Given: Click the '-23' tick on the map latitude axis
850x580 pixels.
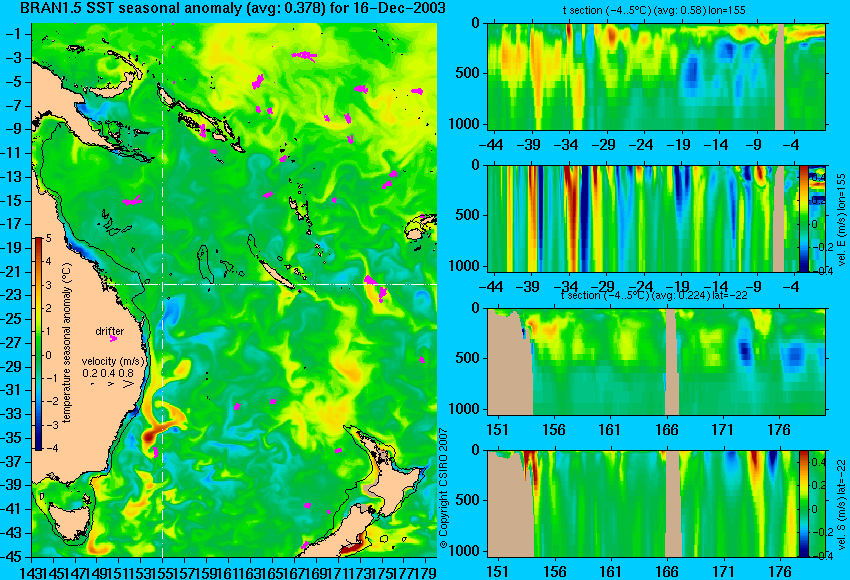Looking at the screenshot, I should [11, 295].
